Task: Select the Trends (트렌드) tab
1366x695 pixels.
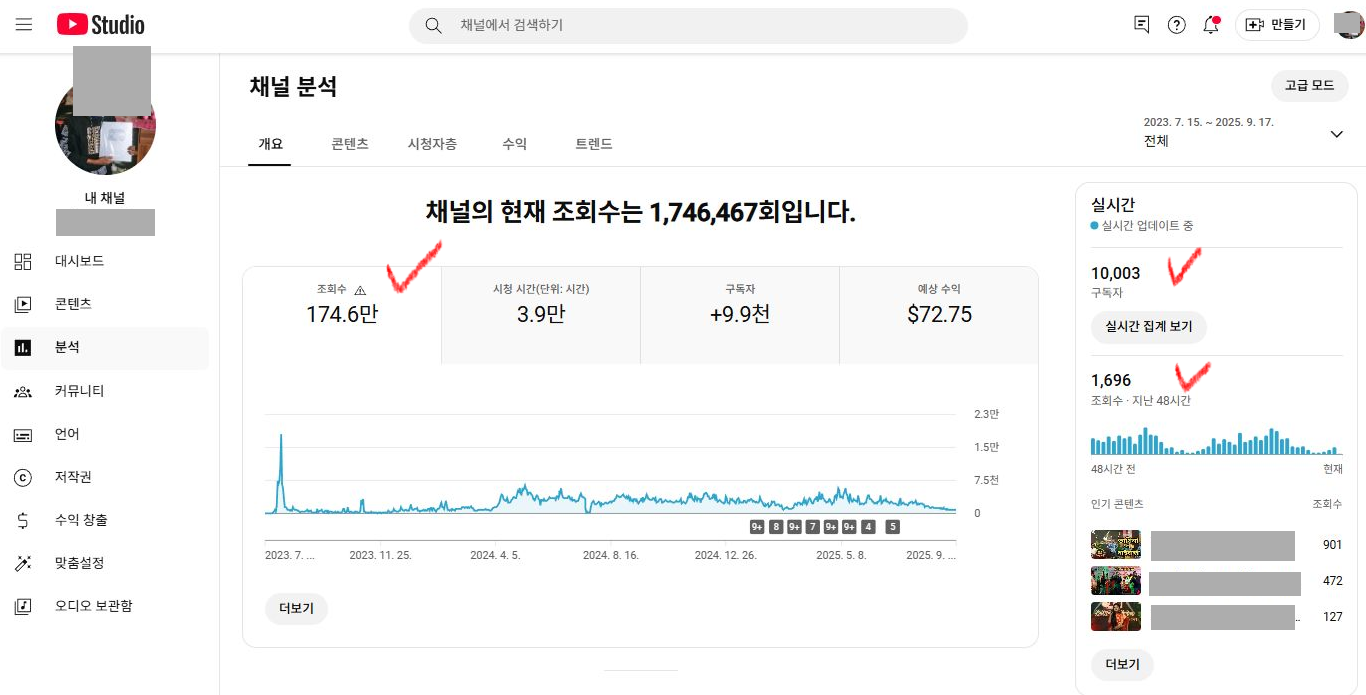Action: 593,144
